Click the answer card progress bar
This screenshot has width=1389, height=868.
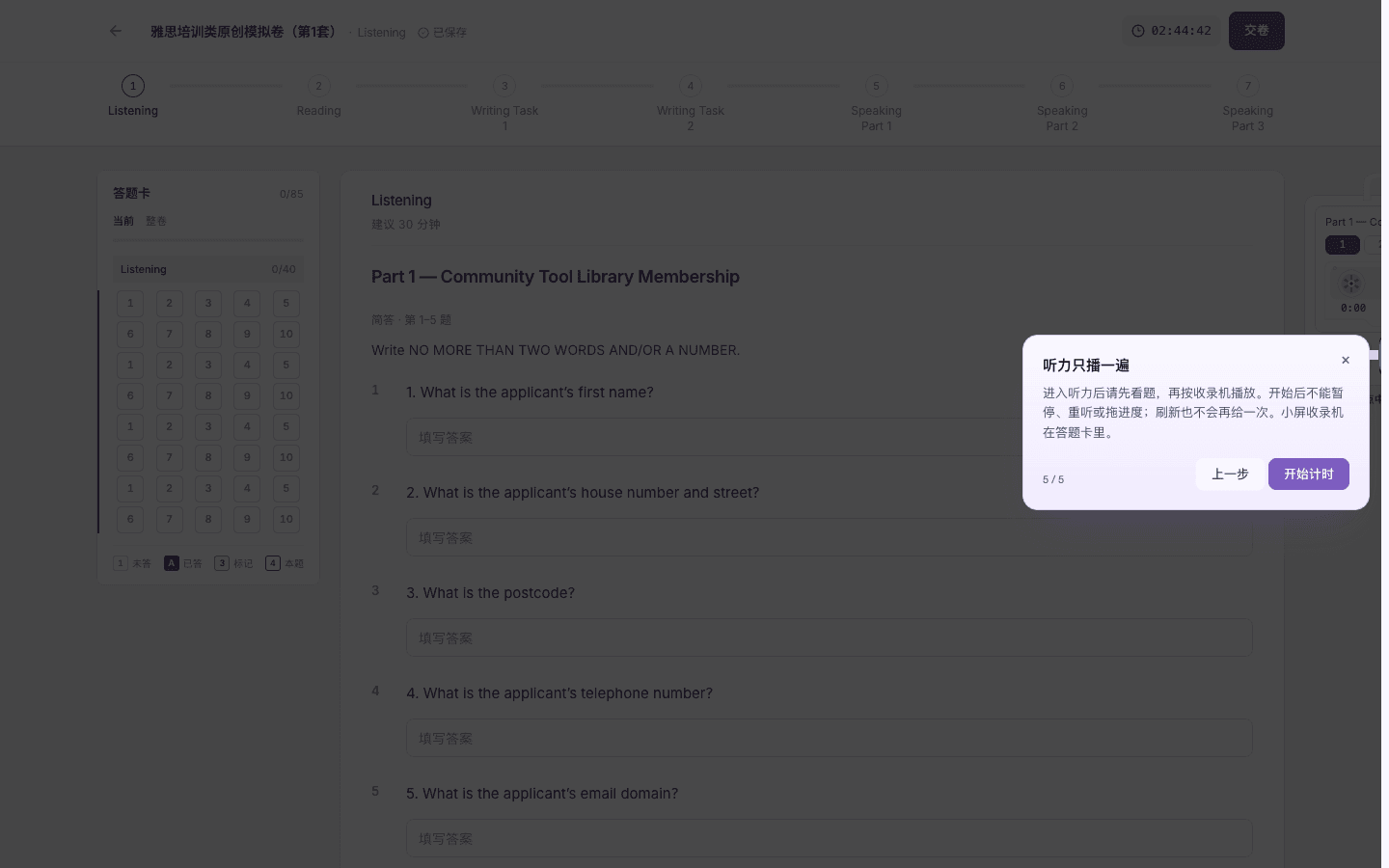[x=208, y=240]
